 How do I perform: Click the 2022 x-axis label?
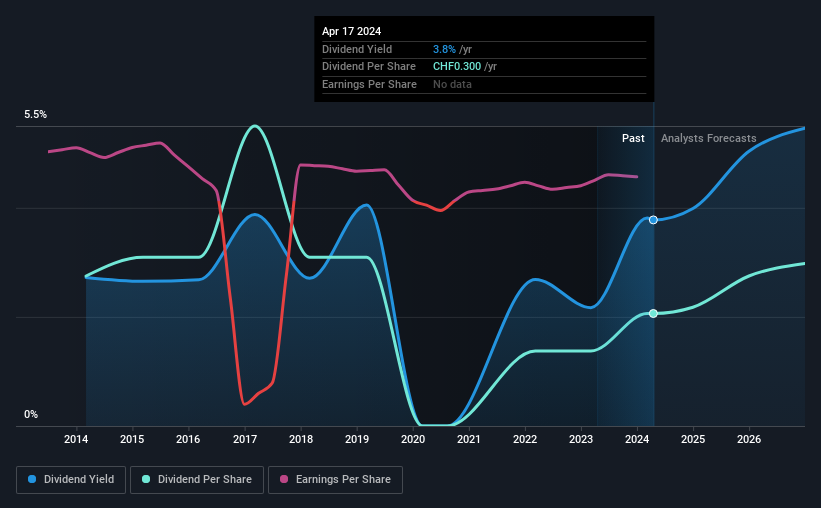coord(525,439)
